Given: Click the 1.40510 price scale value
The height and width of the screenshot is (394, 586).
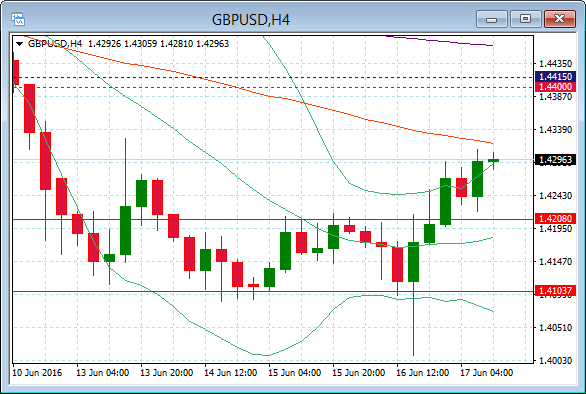Looking at the screenshot, I should (x=555, y=328).
